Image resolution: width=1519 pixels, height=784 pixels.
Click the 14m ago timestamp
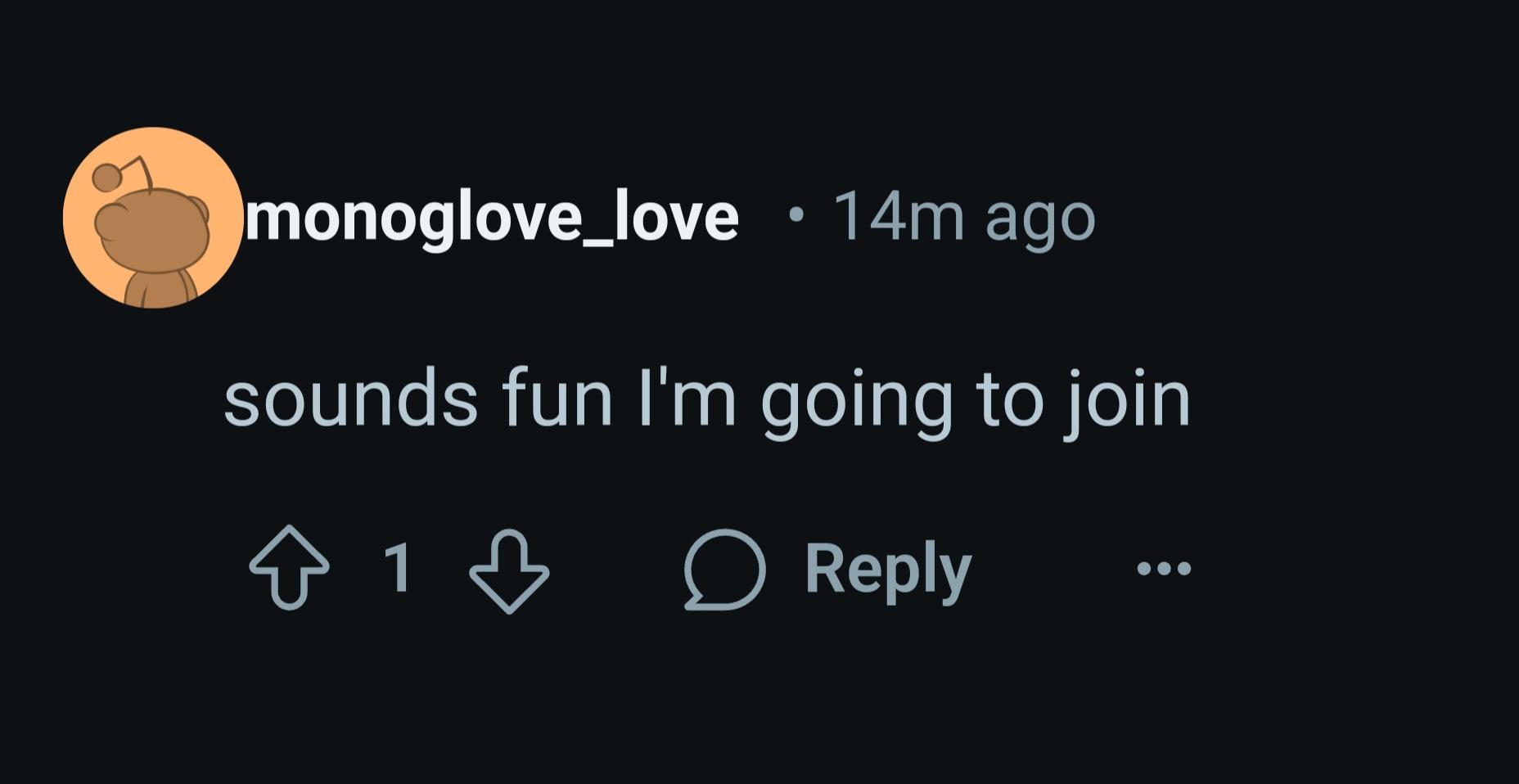coord(963,218)
